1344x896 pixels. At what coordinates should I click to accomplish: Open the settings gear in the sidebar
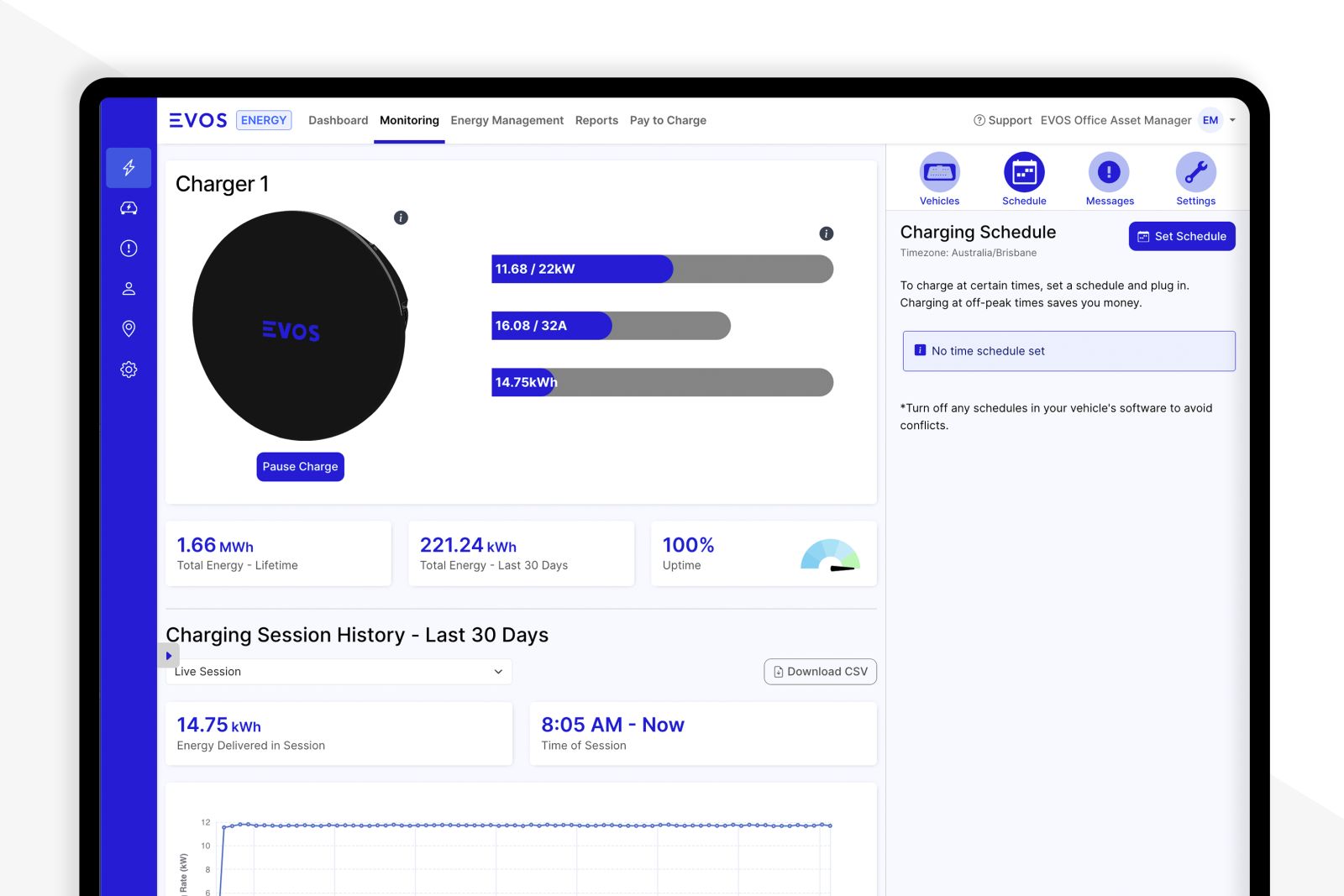(x=128, y=369)
